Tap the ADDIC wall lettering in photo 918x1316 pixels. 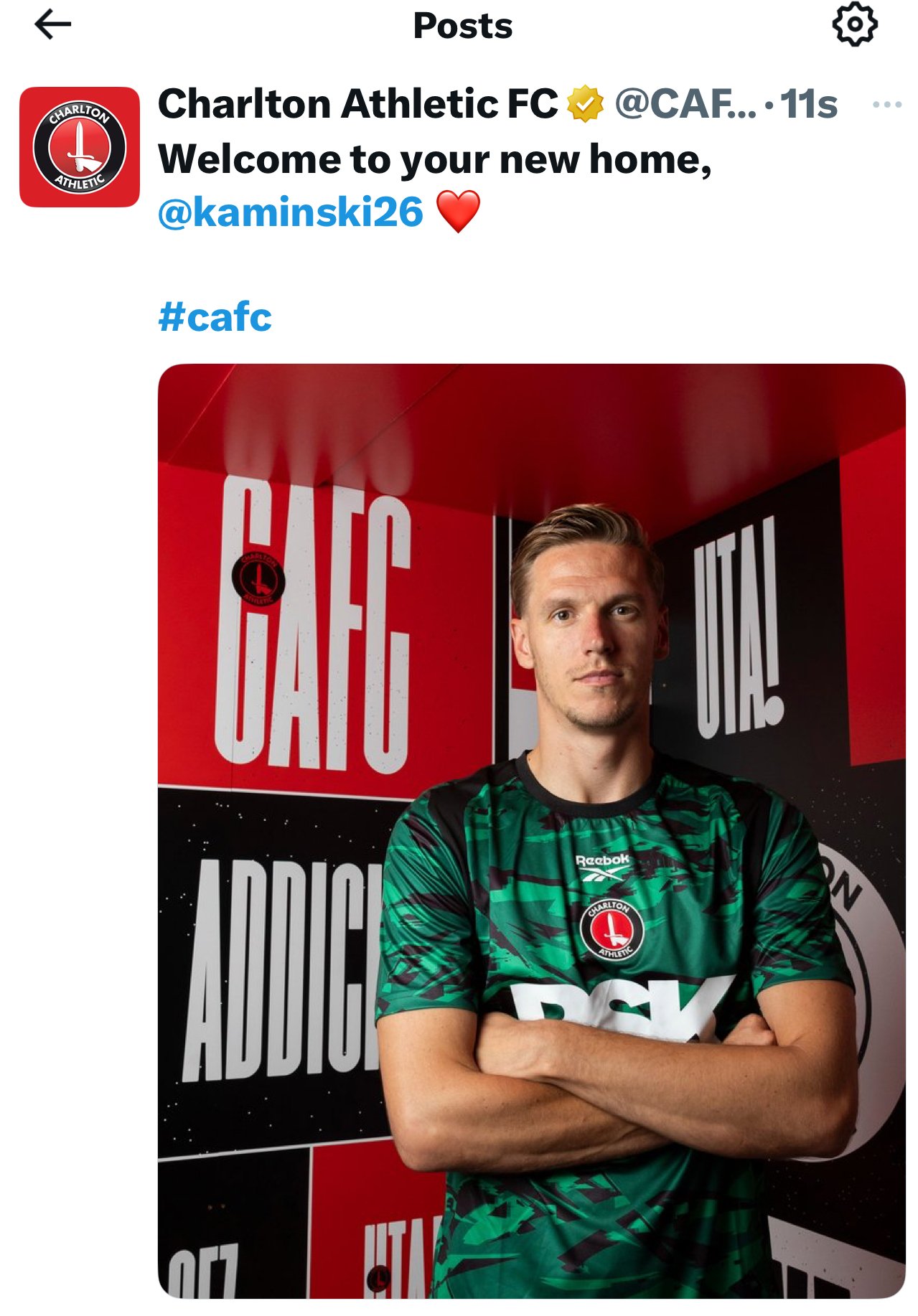tap(284, 970)
